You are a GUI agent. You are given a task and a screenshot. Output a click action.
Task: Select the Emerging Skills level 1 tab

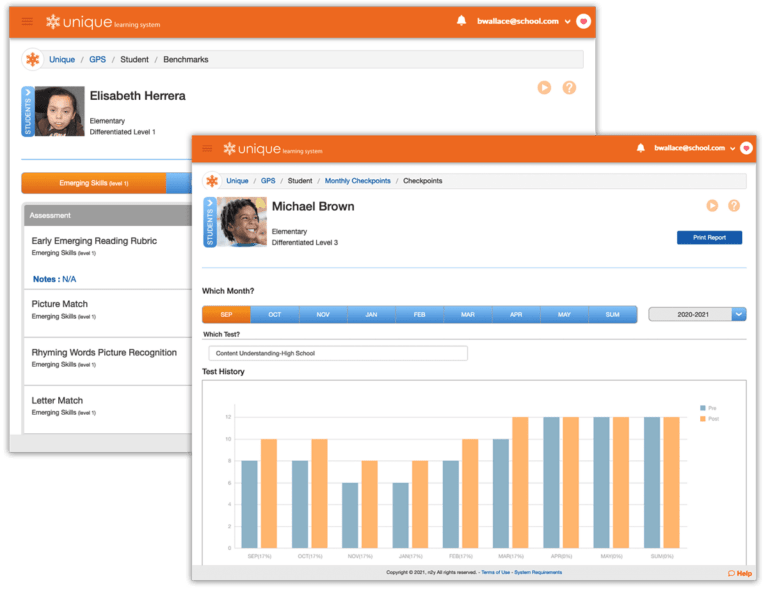[x=93, y=184]
